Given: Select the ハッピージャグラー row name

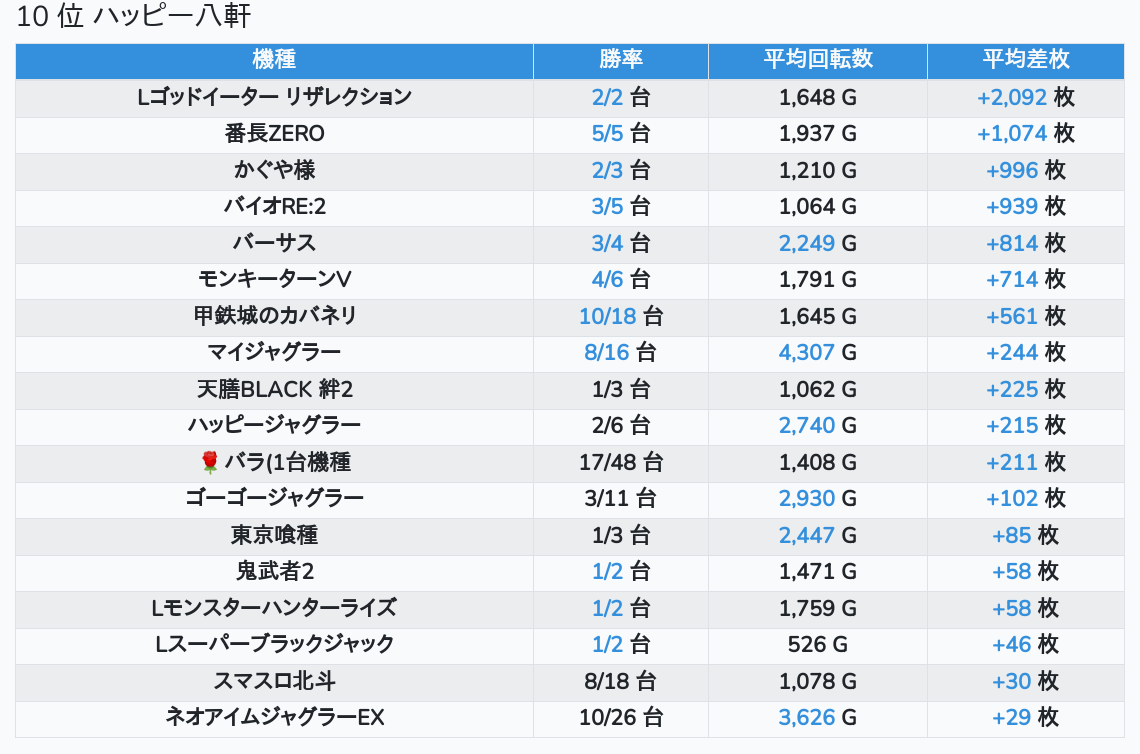Looking at the screenshot, I should (274, 425).
